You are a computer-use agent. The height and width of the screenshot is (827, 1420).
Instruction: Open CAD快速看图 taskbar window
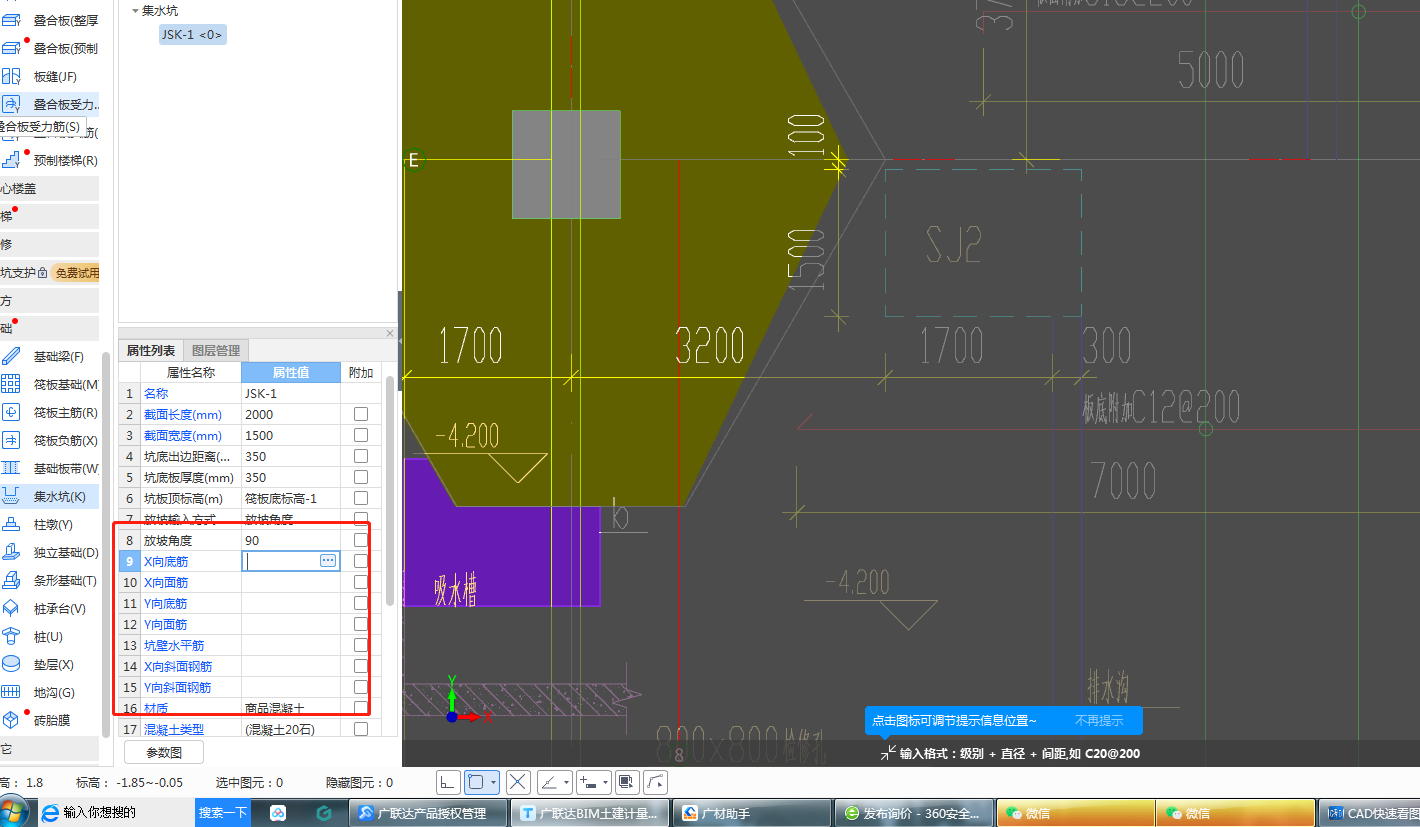[x=1369, y=813]
